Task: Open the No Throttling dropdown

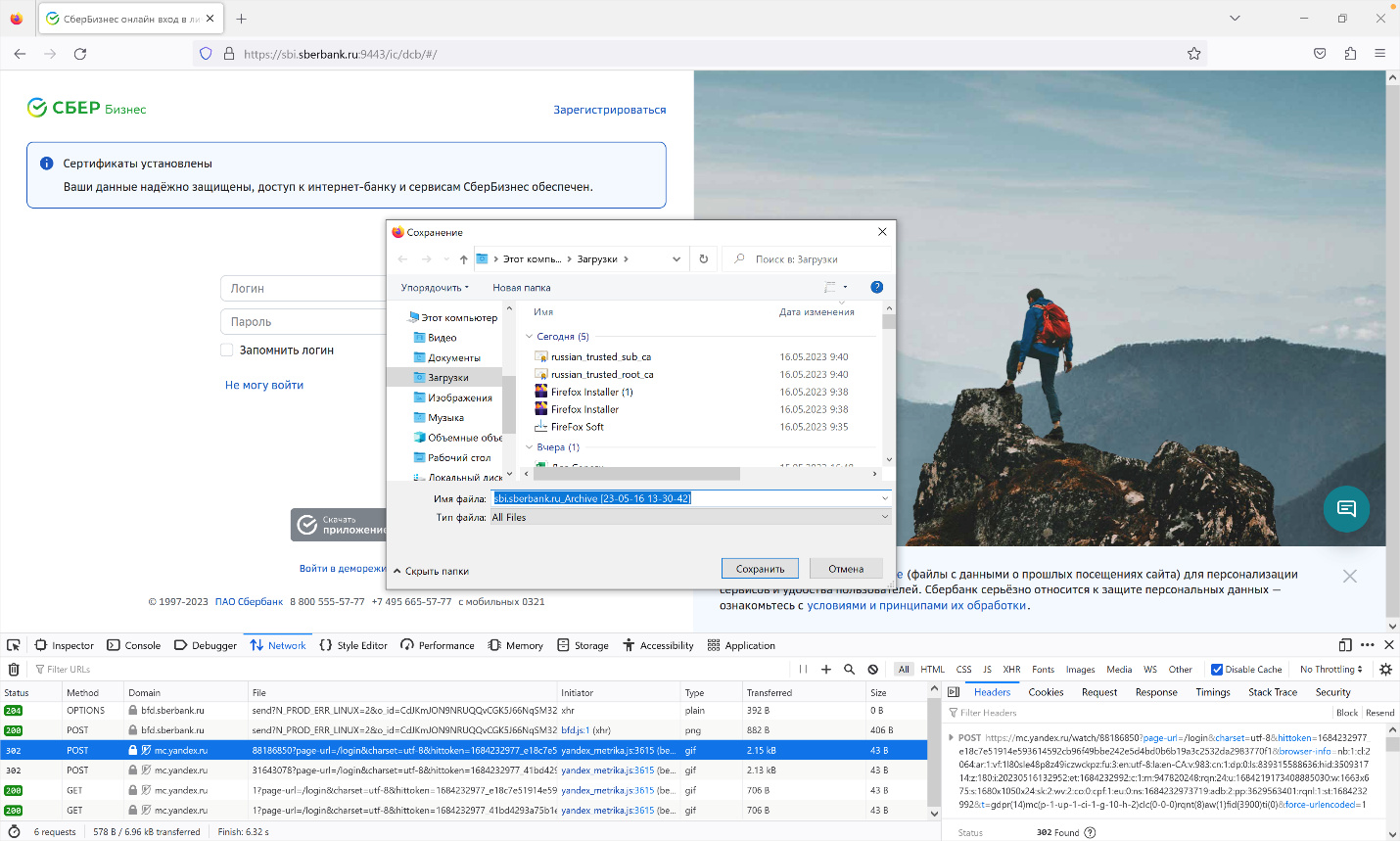Action: tap(1330, 670)
